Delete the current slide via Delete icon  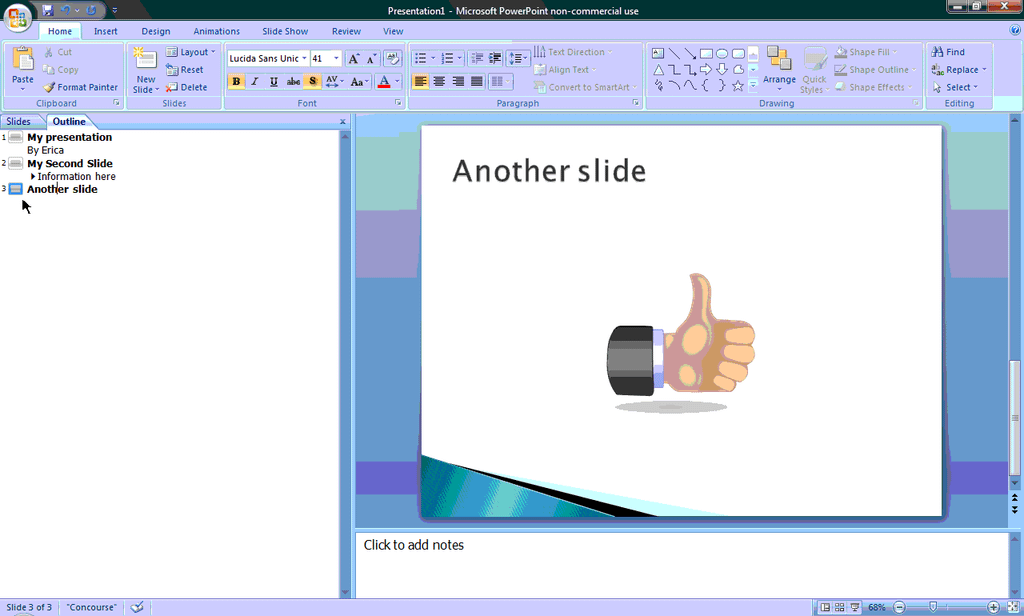[172, 87]
